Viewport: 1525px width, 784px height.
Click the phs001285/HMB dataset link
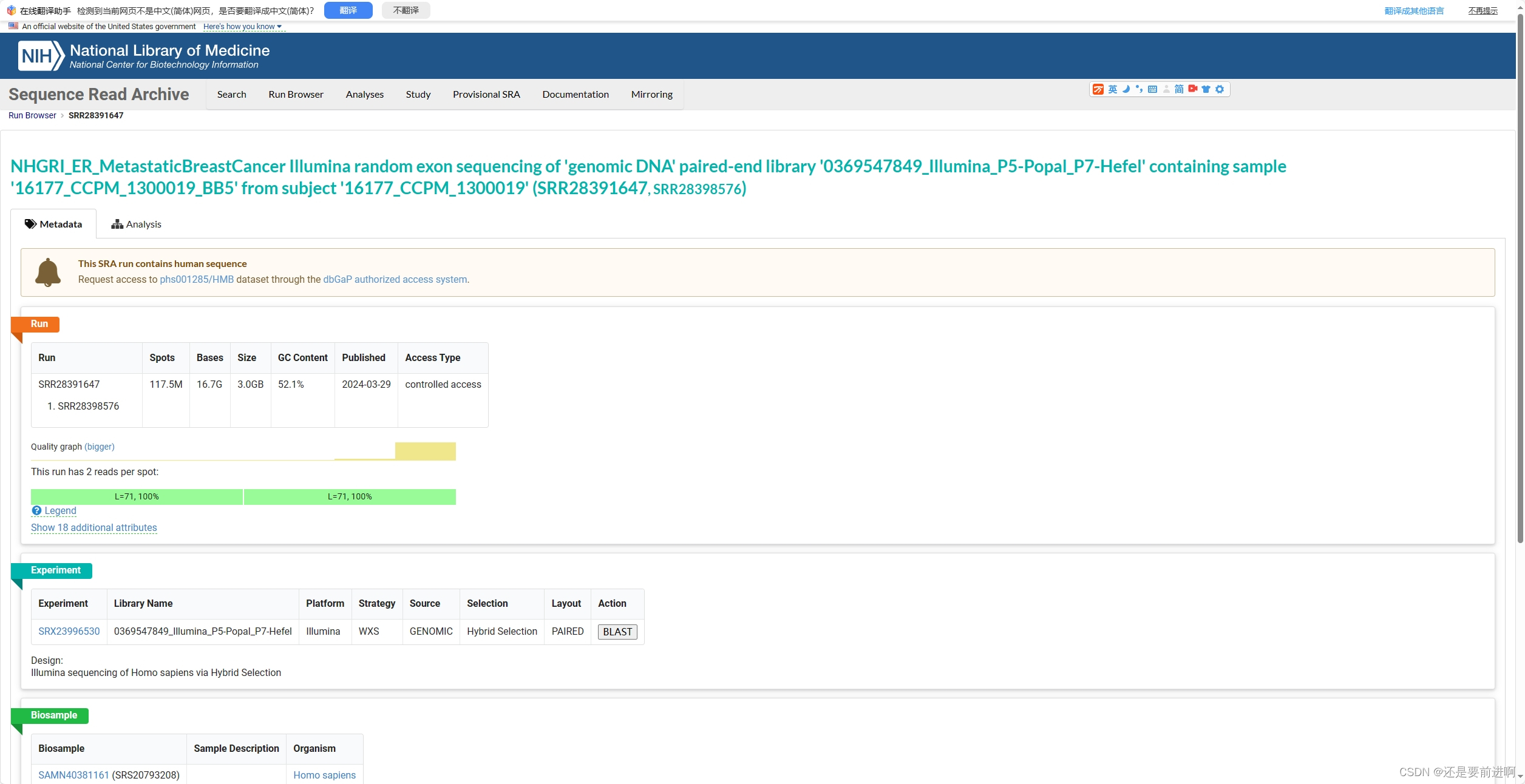pyautogui.click(x=197, y=279)
